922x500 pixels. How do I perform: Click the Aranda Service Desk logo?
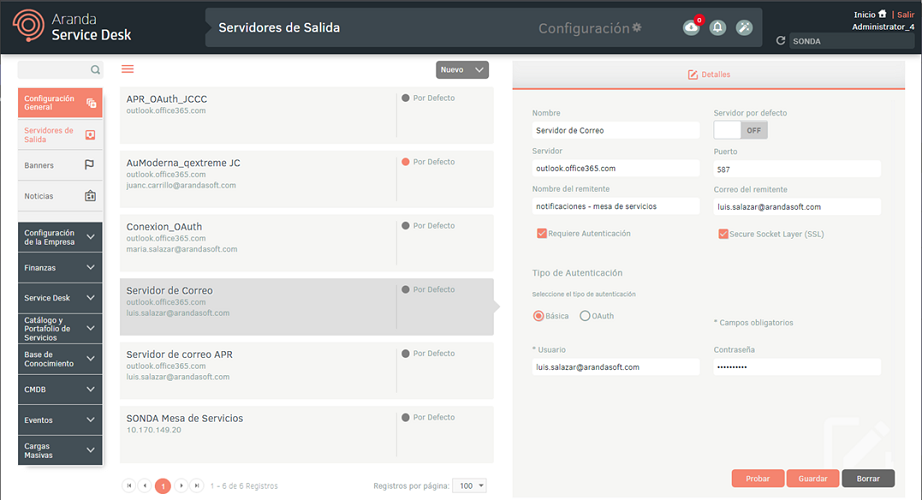pyautogui.click(x=72, y=26)
